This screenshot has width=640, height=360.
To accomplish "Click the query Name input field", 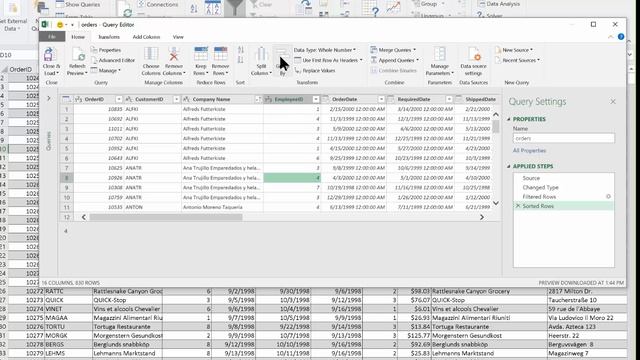I will pos(564,138).
